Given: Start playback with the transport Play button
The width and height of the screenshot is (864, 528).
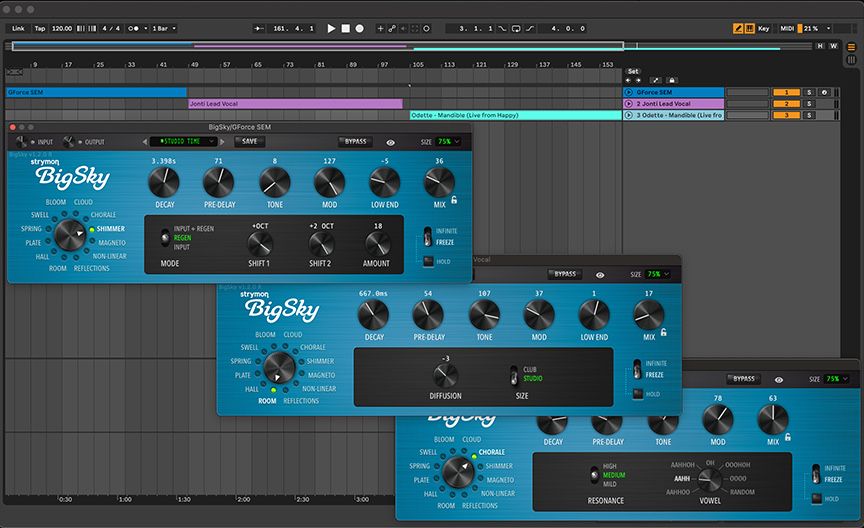Looking at the screenshot, I should [x=331, y=28].
